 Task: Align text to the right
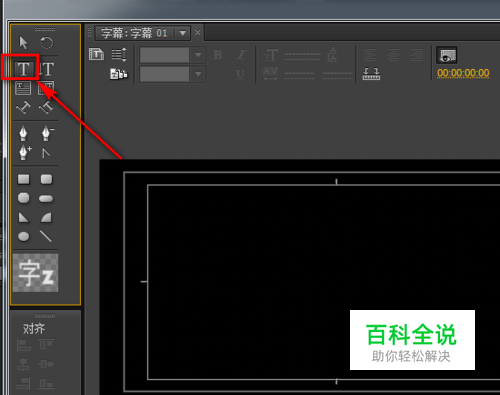[x=417, y=55]
